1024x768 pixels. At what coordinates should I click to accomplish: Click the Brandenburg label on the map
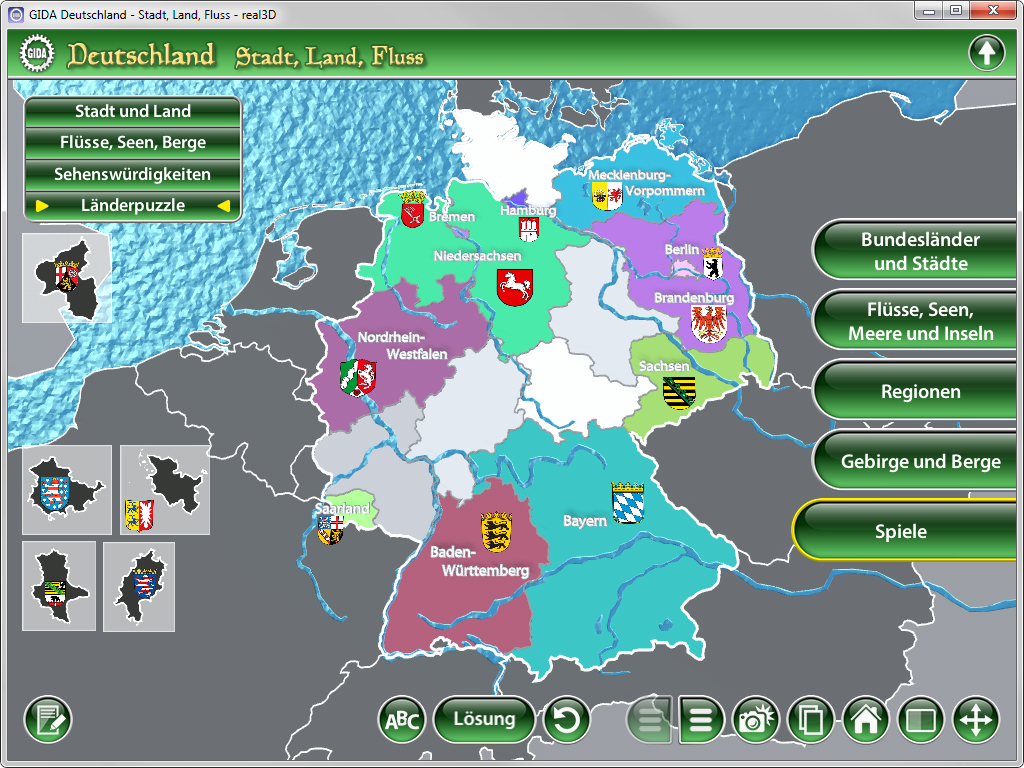694,298
